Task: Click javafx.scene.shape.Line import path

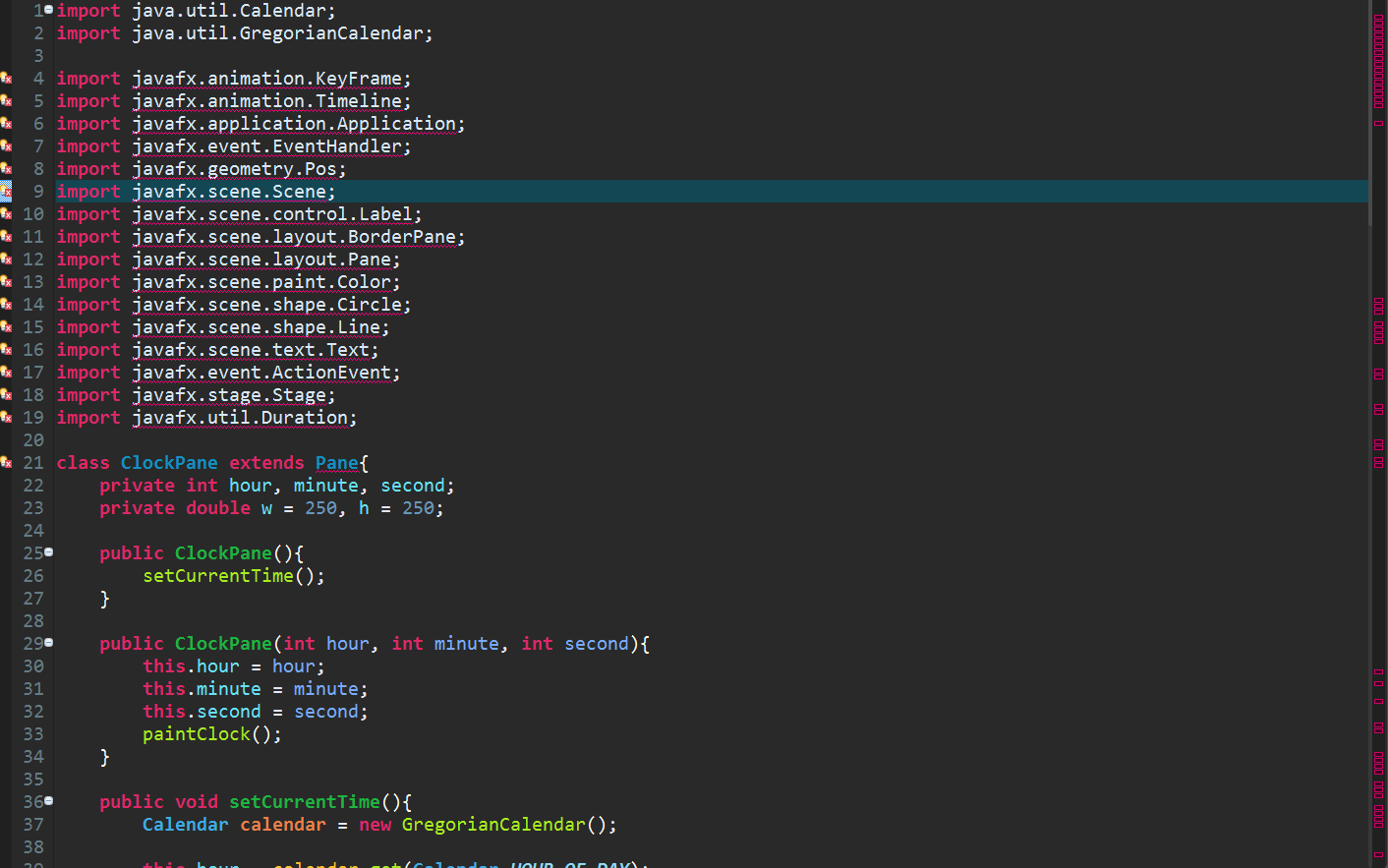Action: tap(256, 327)
